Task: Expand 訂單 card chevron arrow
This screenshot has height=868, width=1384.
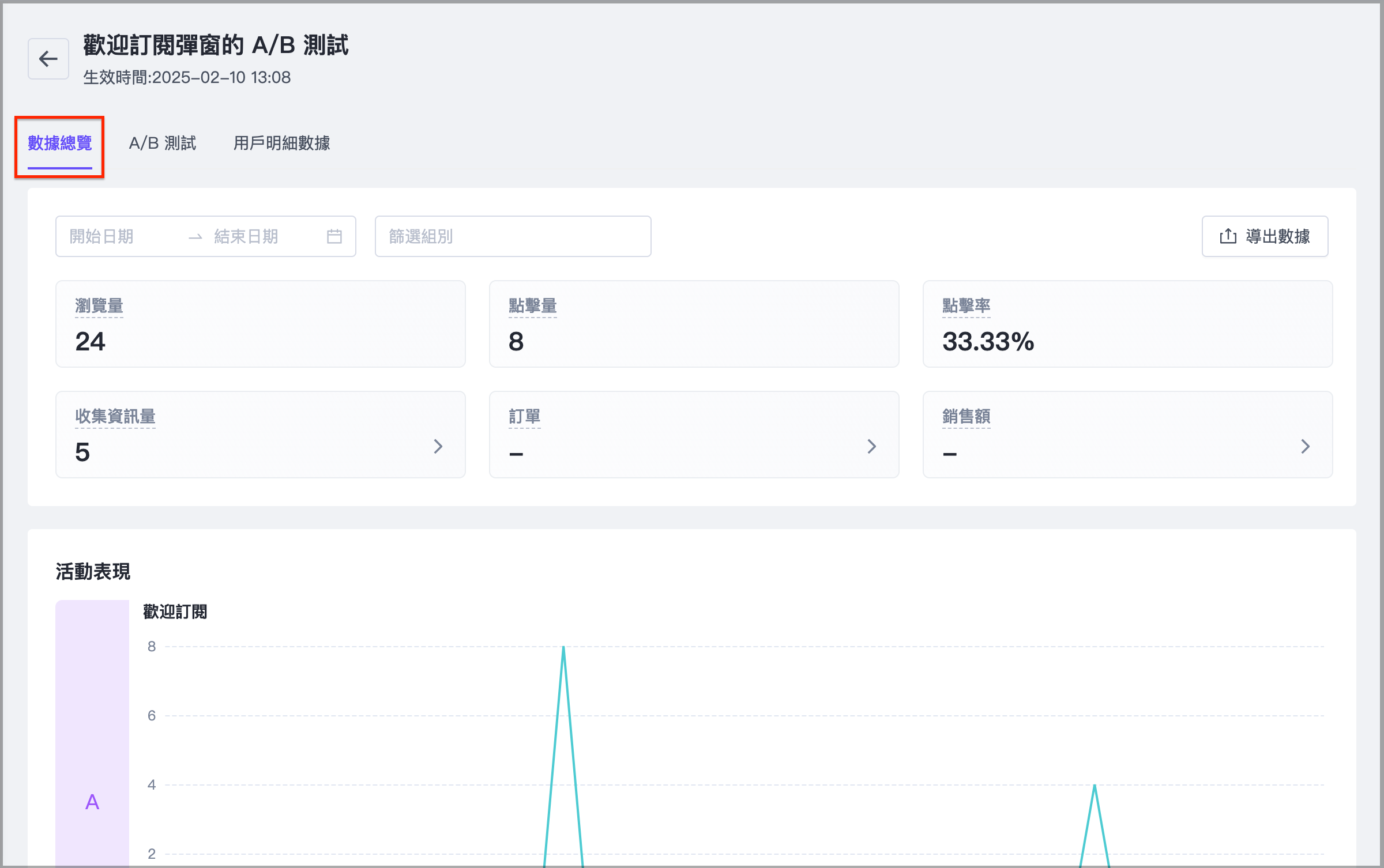Action: click(x=872, y=446)
